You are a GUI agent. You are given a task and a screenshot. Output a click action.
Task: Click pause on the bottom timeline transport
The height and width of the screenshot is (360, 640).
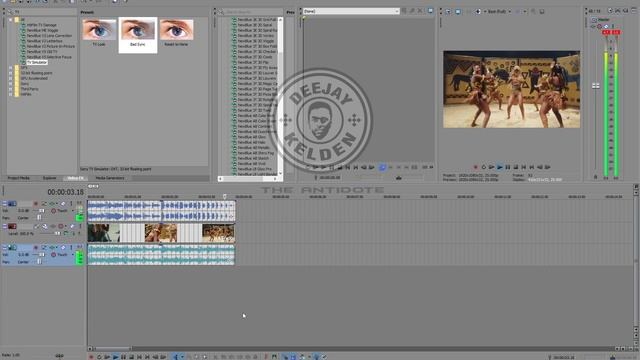pyautogui.click(x=123, y=357)
